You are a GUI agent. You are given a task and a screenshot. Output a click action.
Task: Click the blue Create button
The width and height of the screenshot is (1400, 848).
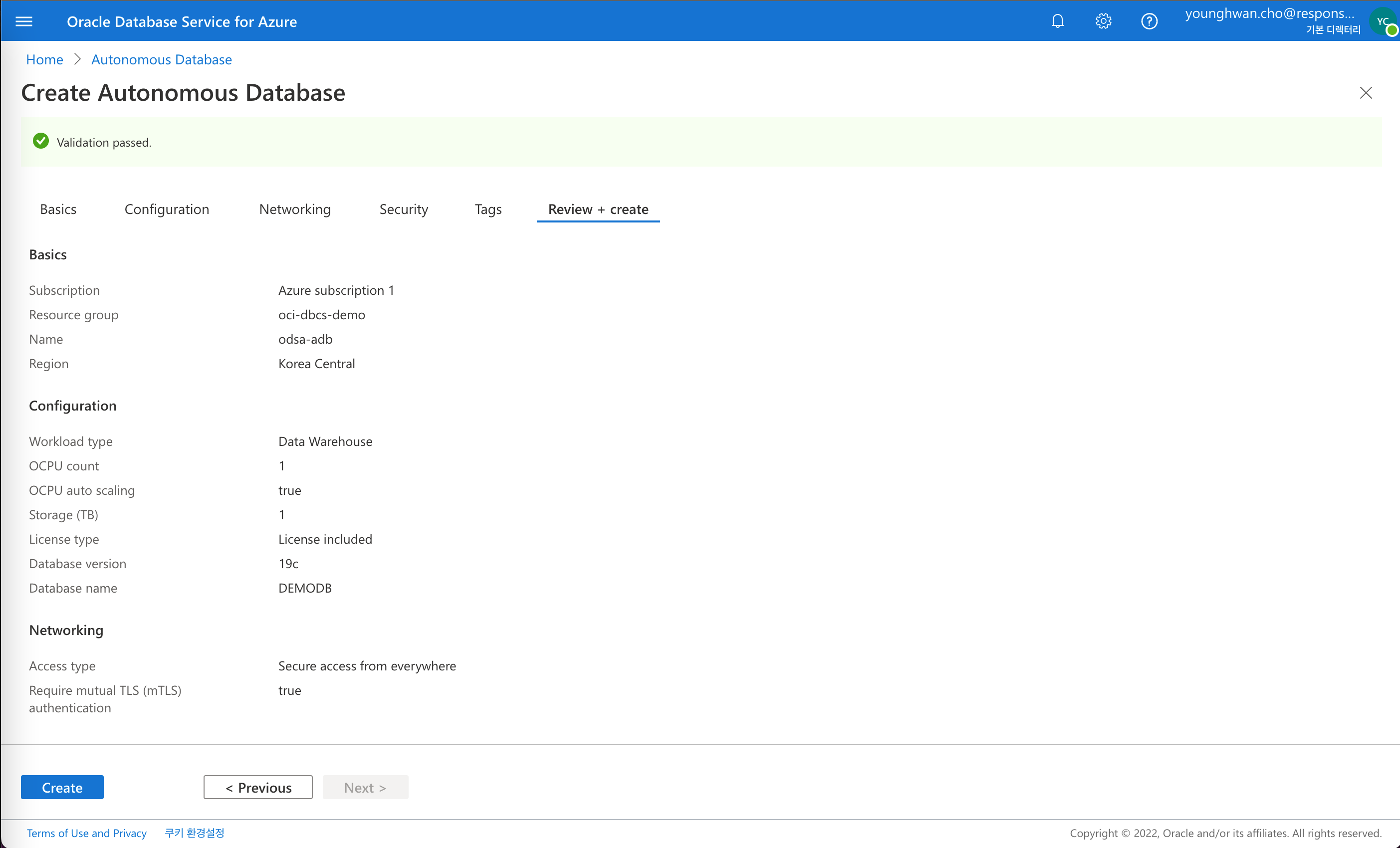(62, 787)
